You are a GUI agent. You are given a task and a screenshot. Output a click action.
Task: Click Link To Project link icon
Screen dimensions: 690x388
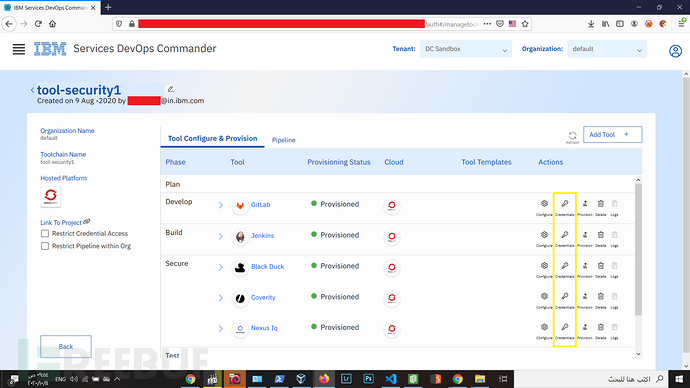87,222
